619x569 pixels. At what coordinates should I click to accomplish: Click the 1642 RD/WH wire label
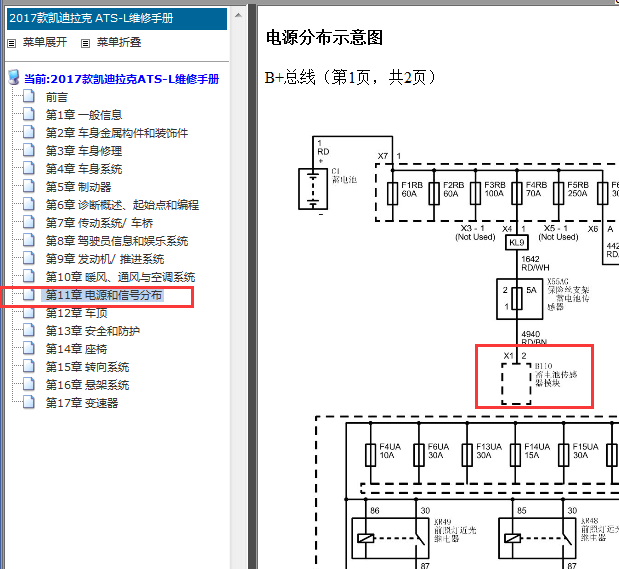(535, 263)
